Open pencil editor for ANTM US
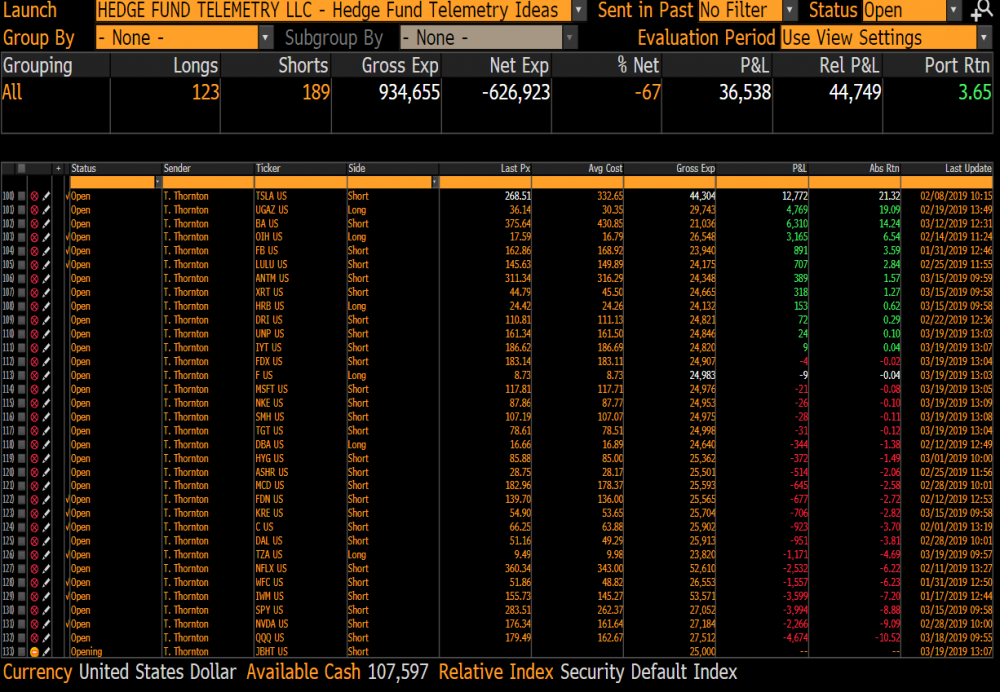1000x692 pixels. click(x=46, y=279)
